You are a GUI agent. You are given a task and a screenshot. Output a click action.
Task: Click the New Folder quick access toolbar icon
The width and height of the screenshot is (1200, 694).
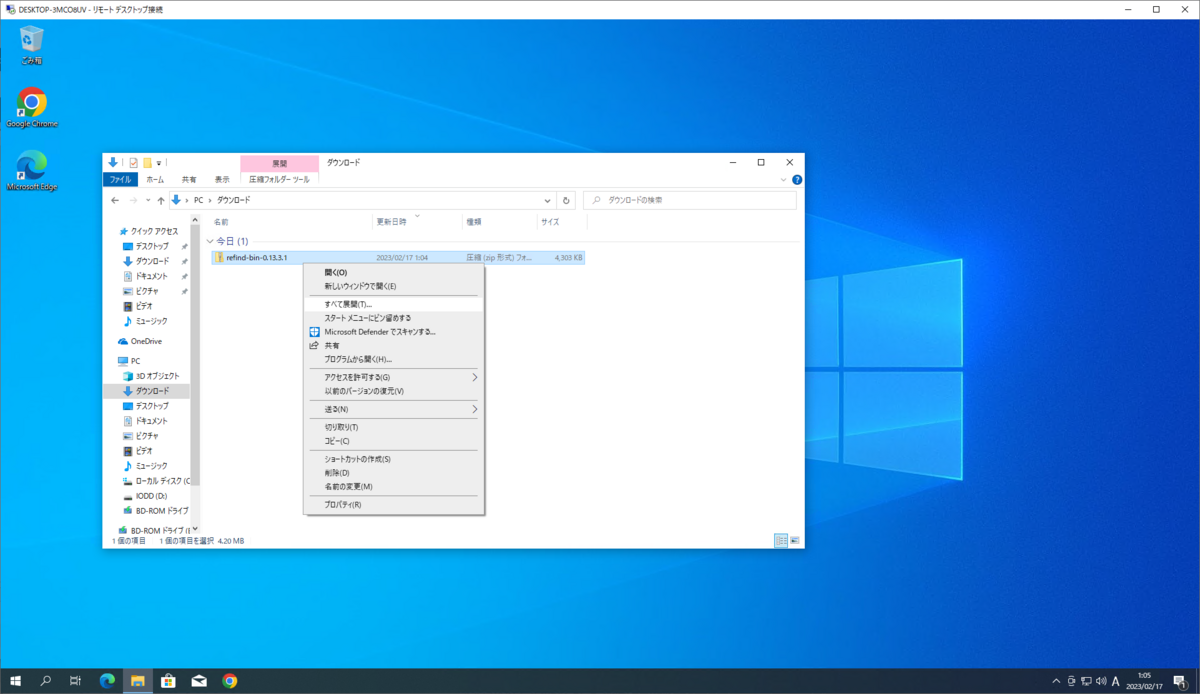pyautogui.click(x=147, y=162)
